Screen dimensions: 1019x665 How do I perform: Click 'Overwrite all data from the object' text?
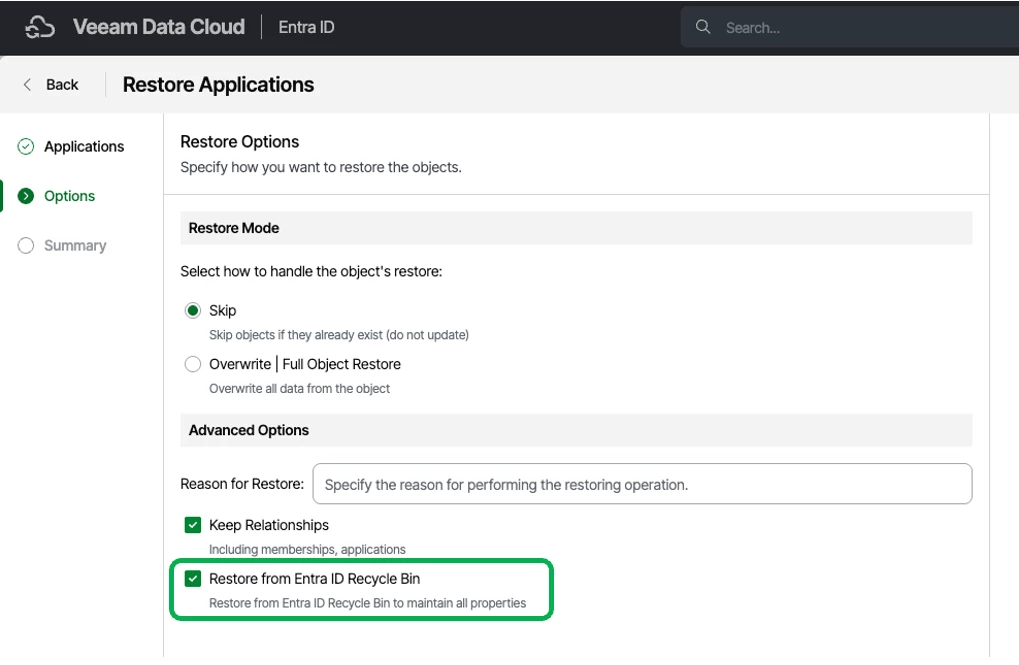click(x=300, y=389)
